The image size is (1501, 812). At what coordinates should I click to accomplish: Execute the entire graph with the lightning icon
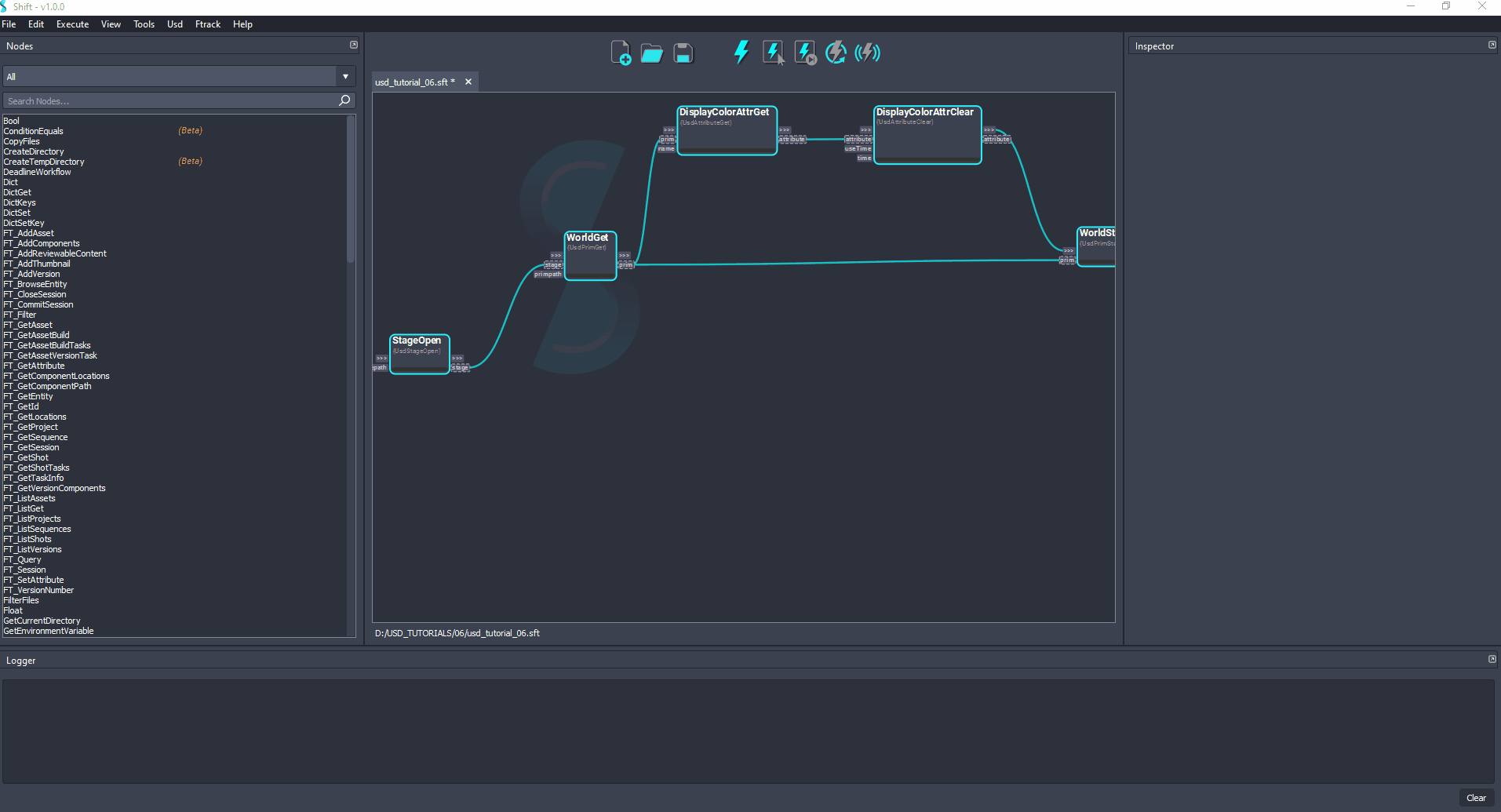741,52
